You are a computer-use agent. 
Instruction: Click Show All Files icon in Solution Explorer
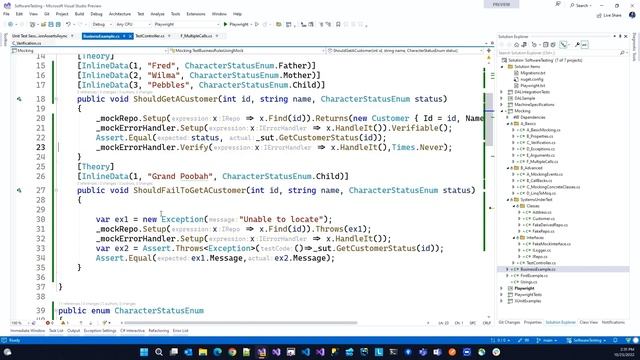[553, 44]
